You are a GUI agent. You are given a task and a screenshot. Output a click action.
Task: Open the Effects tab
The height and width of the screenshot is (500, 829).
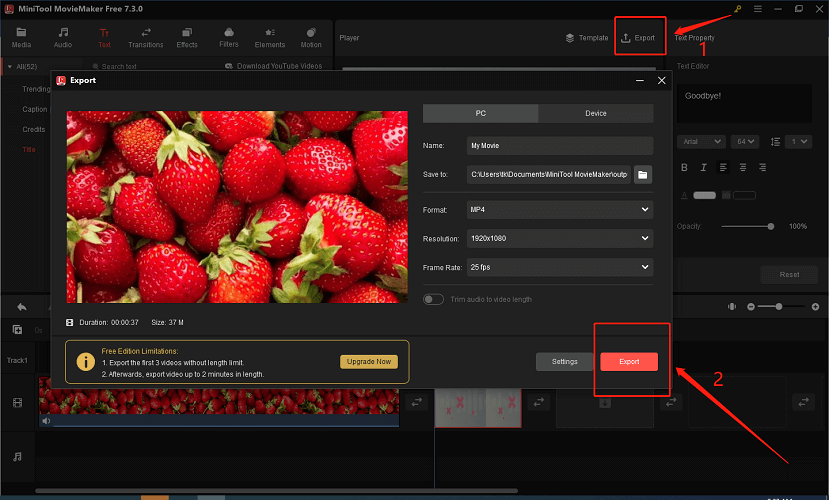(187, 38)
